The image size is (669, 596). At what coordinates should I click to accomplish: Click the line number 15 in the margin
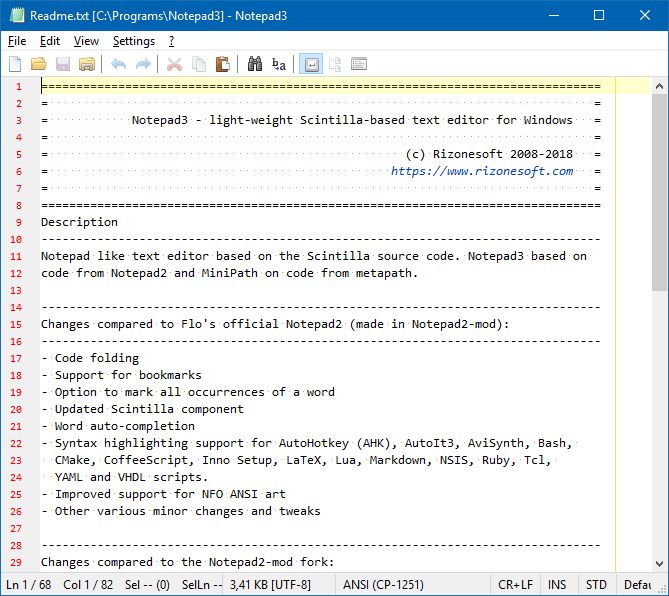click(x=16, y=325)
